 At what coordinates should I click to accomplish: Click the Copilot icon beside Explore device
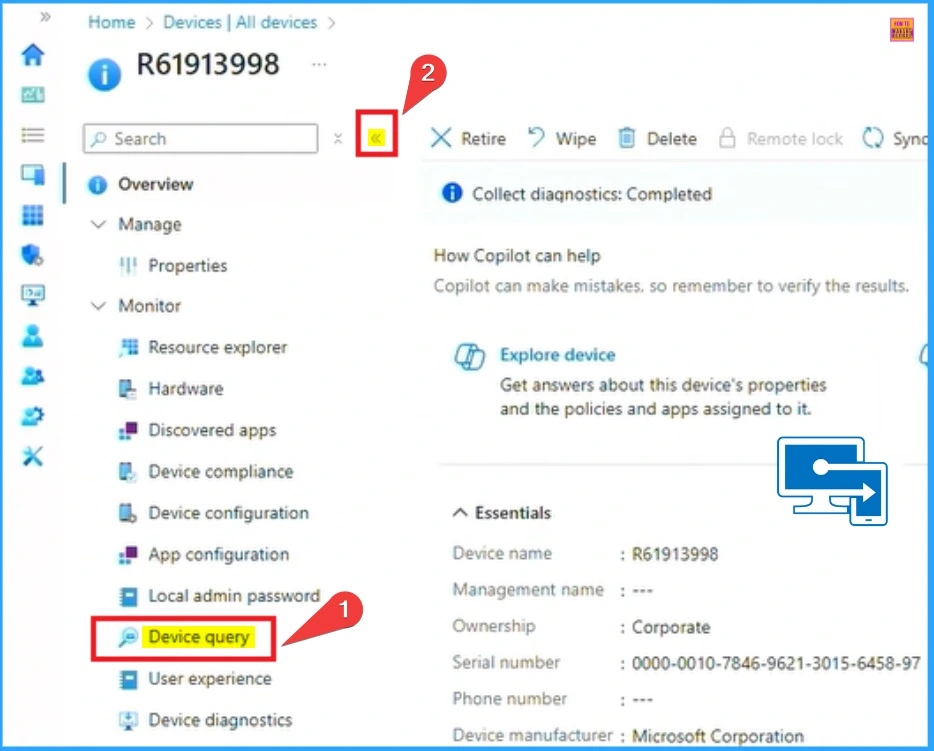(469, 356)
